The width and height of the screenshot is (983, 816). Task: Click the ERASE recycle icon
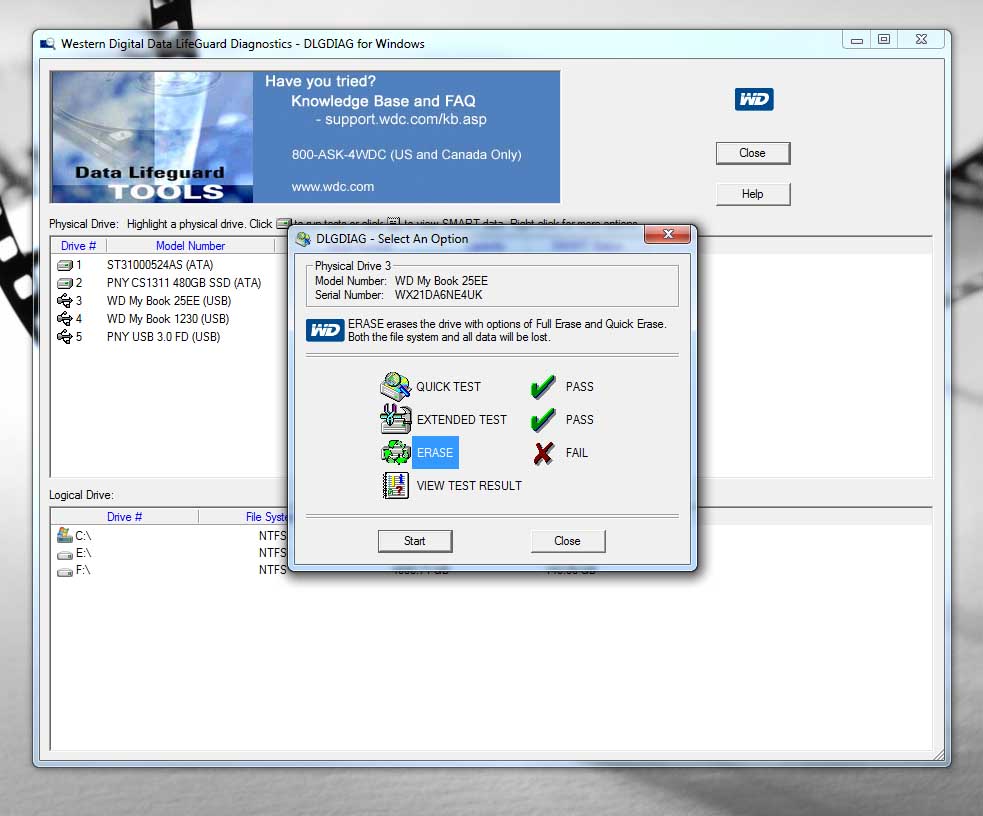click(x=395, y=452)
